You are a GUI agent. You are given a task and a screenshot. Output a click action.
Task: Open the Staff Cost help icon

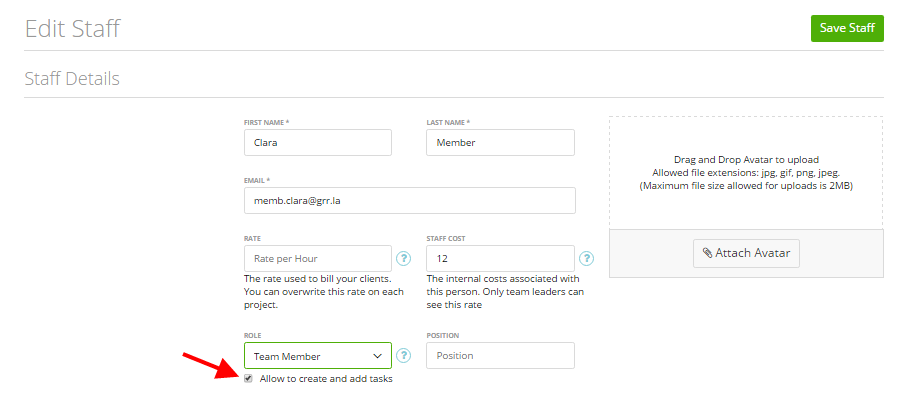(586, 258)
